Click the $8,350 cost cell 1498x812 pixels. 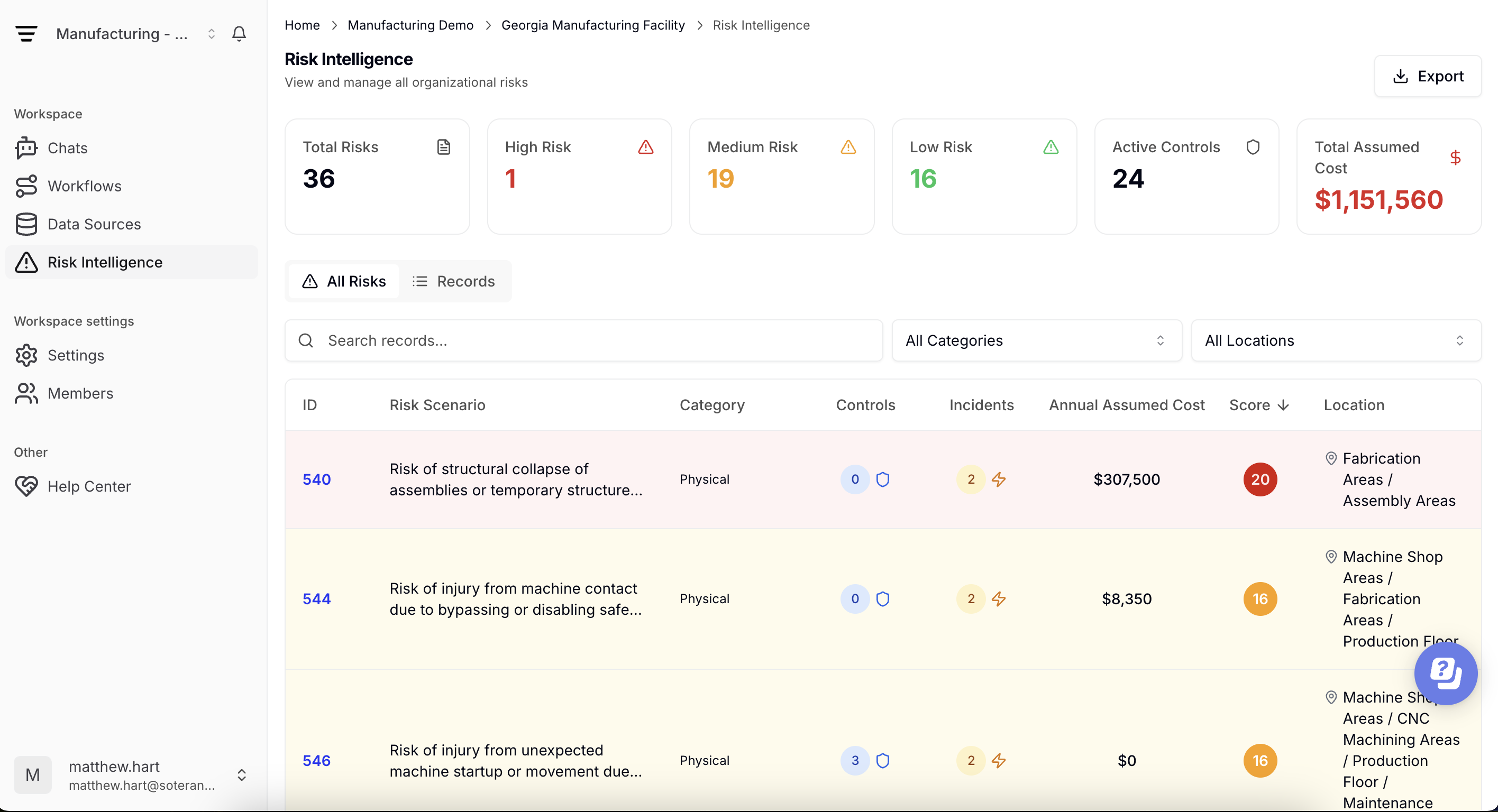coord(1126,599)
